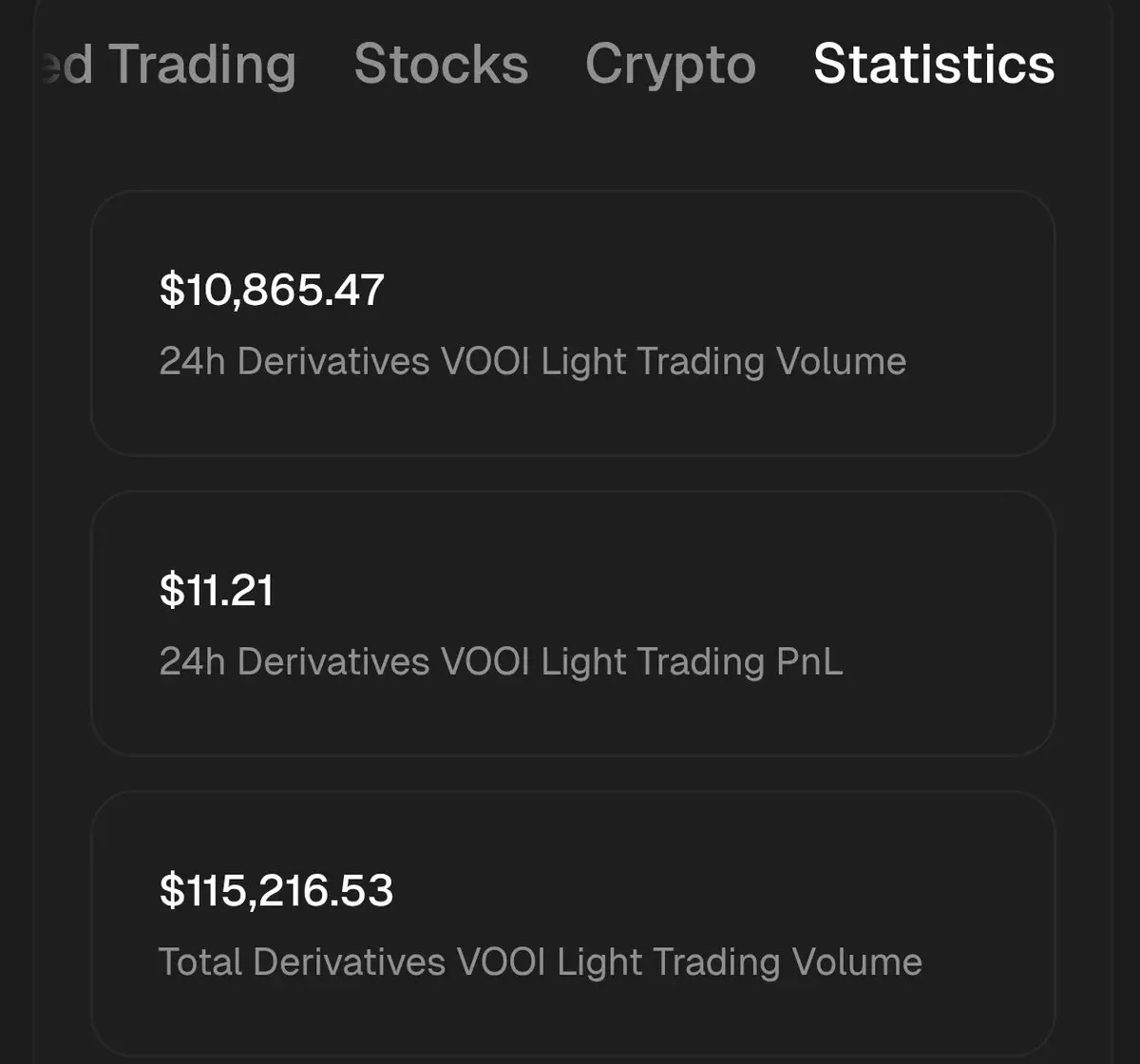Click the dollar sign before 115,216.53
Image resolution: width=1140 pixels, height=1064 pixels.
coord(171,890)
